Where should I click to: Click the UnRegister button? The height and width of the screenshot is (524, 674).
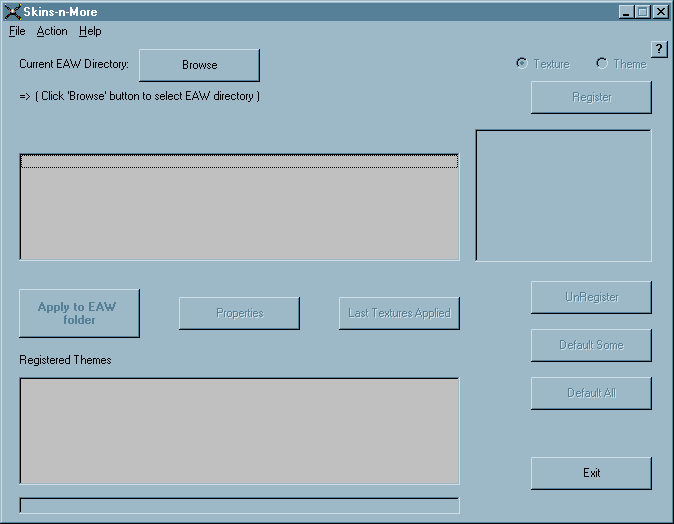click(x=591, y=297)
